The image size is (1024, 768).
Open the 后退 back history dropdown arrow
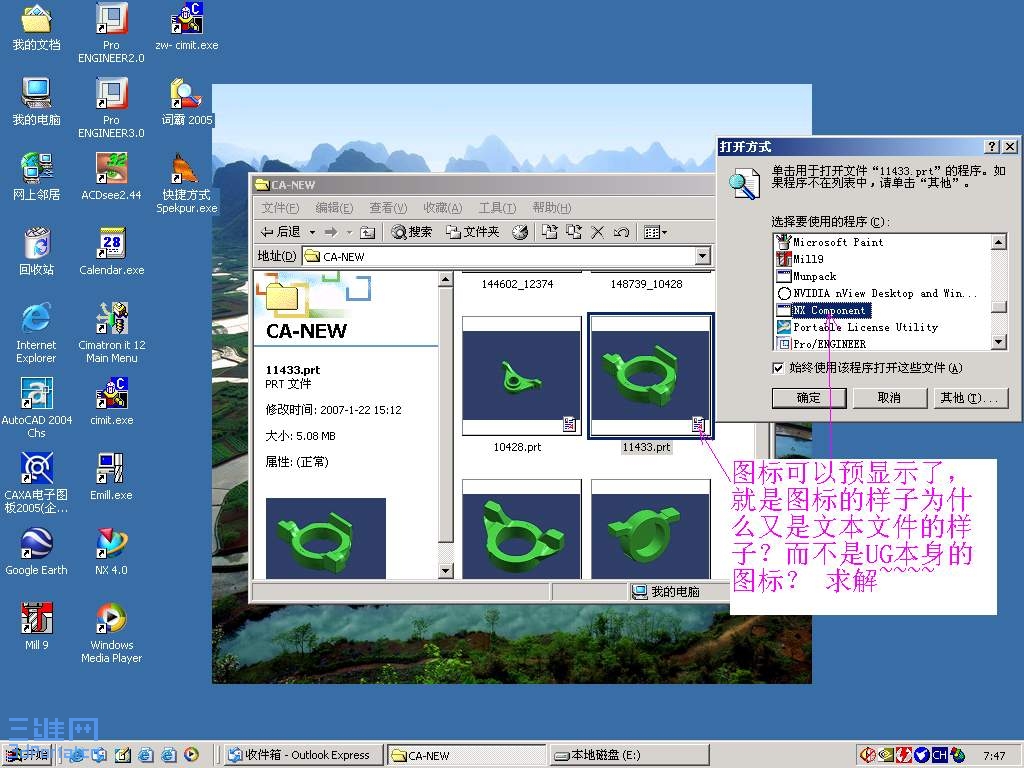coord(312,232)
